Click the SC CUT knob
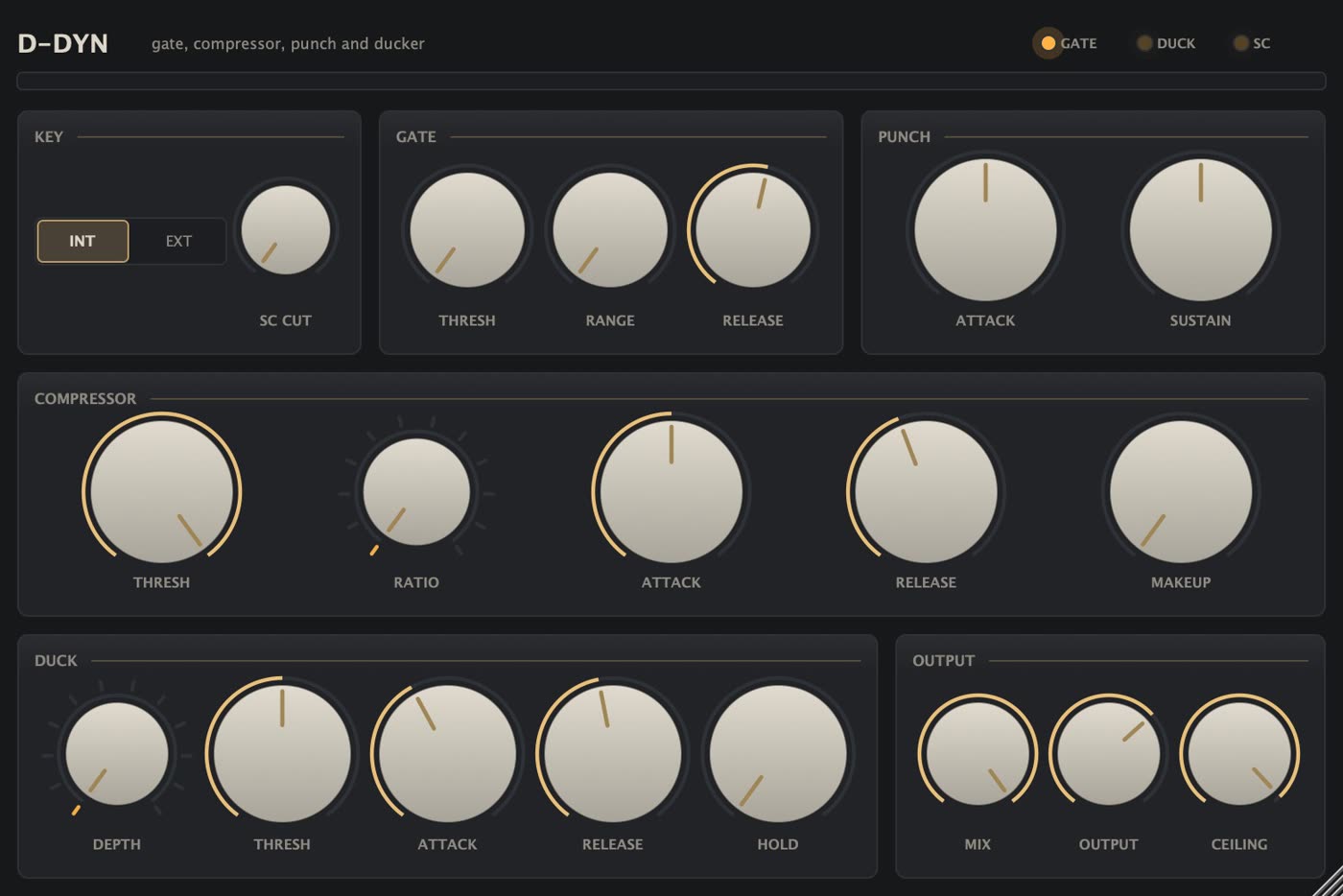Viewport: 1343px width, 896px height. pyautogui.click(x=286, y=230)
